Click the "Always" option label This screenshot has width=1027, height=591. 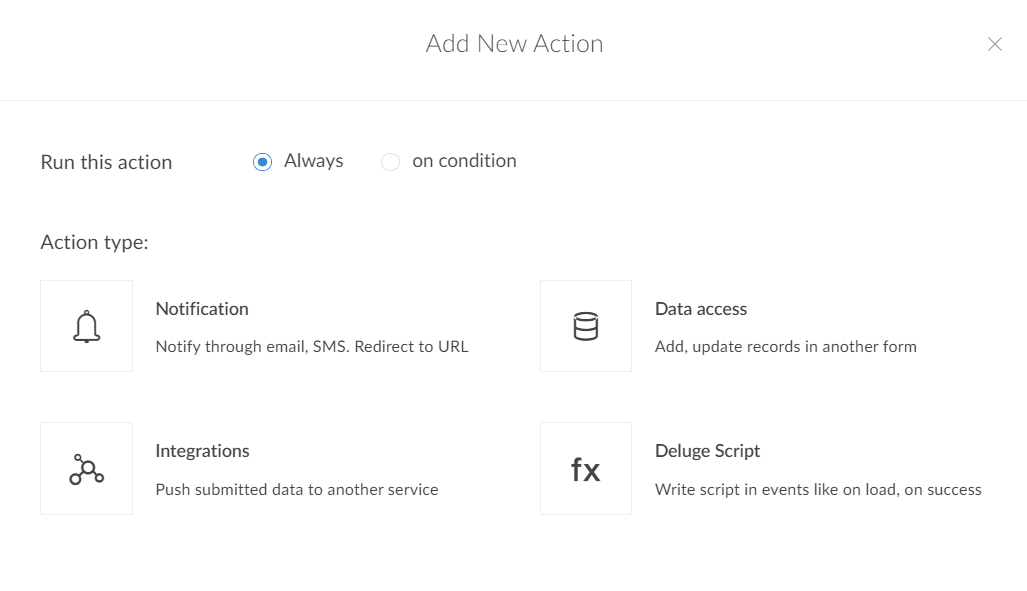coord(313,161)
